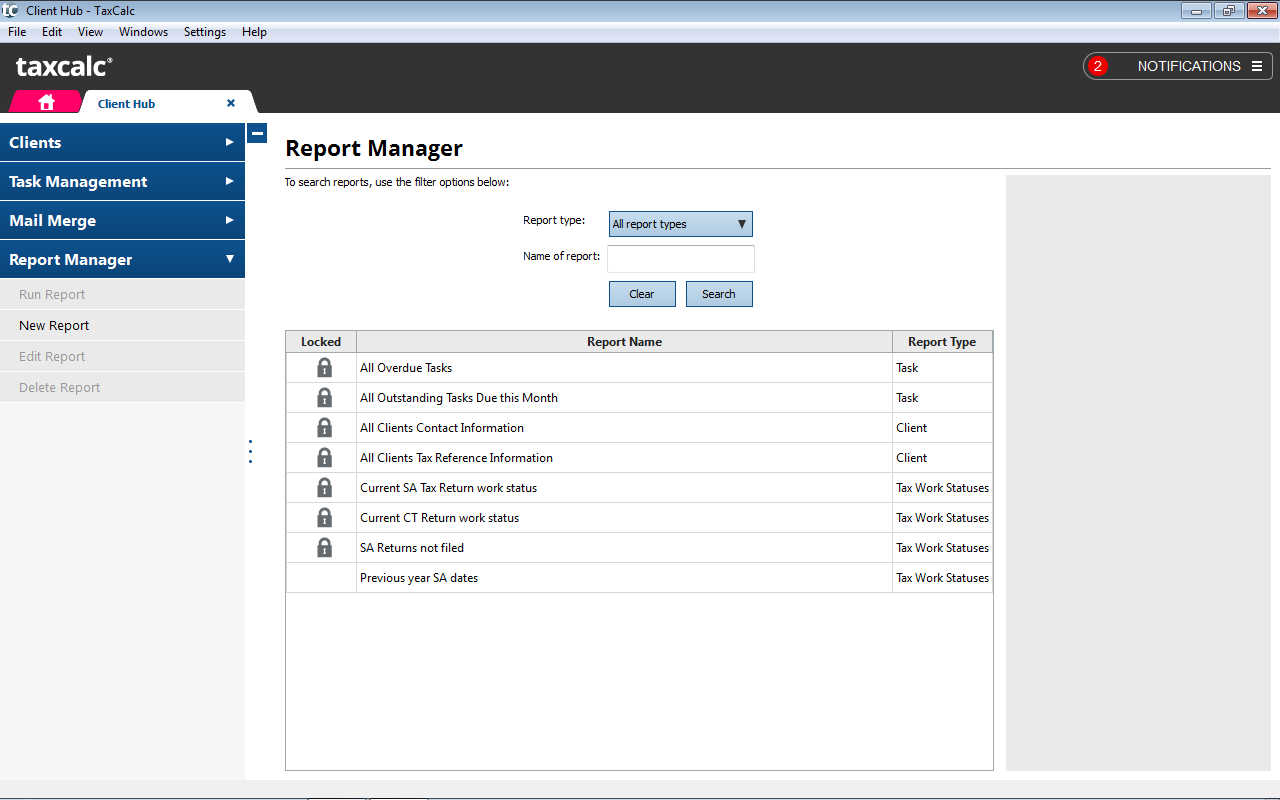
Task: Click Tax Work Statuses for Previous year SA dates
Action: tap(942, 578)
